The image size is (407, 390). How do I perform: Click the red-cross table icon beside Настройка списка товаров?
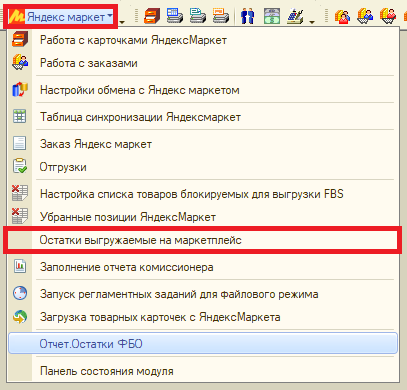(20, 193)
